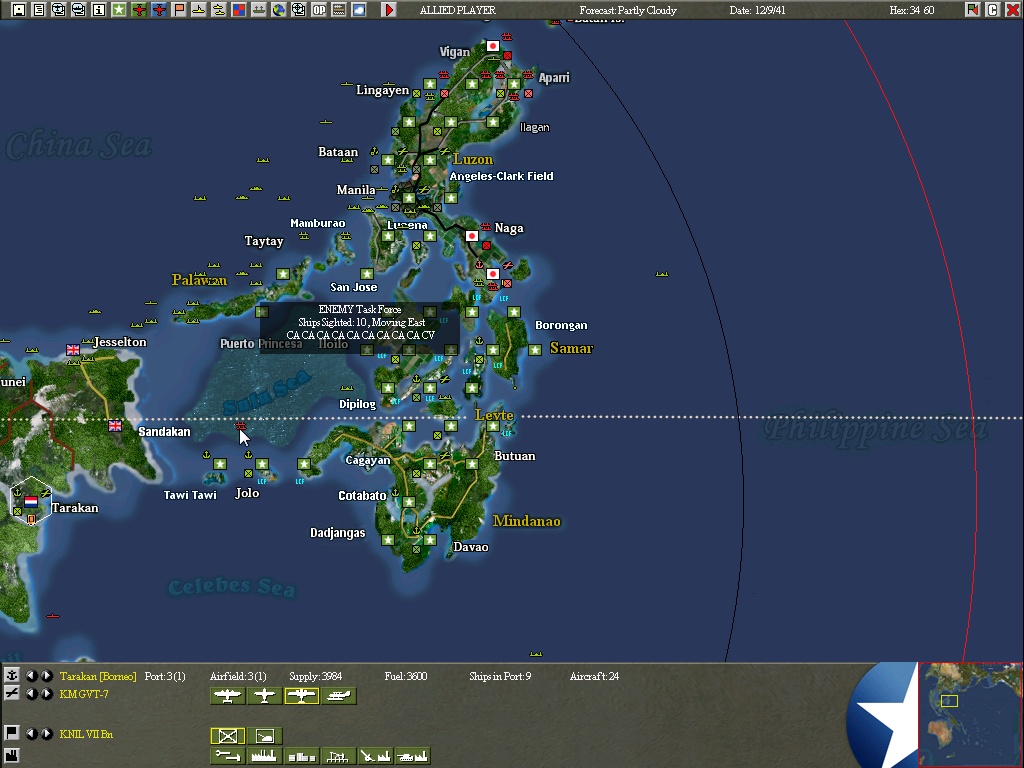Viewport: 1024px width, 768px height.
Task: Click the 'Ships in Port: 9' text
Action: 500,676
